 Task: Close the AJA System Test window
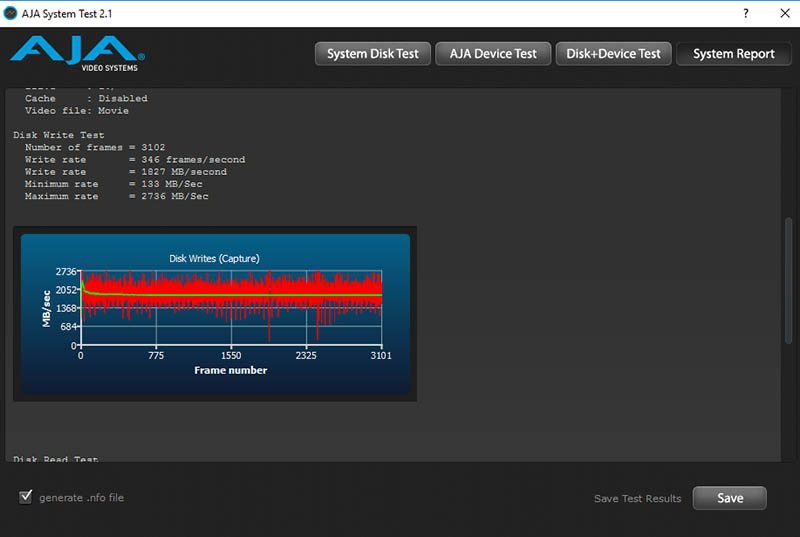785,13
